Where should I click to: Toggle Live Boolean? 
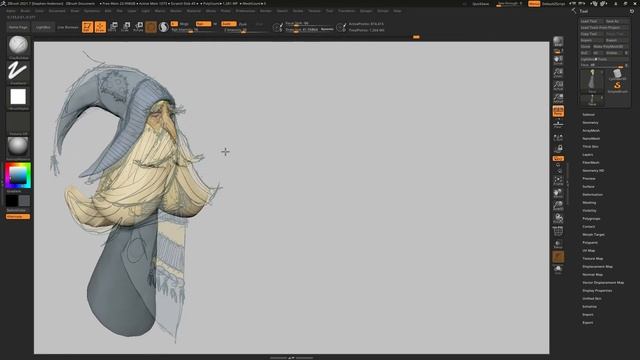click(68, 27)
